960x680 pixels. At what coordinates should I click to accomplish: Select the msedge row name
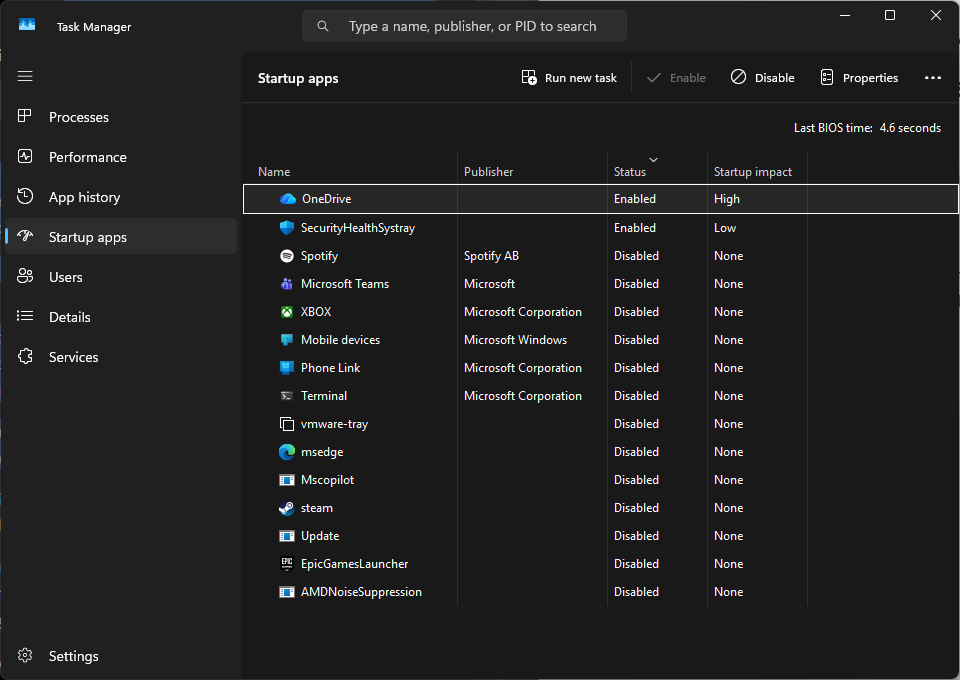322,452
